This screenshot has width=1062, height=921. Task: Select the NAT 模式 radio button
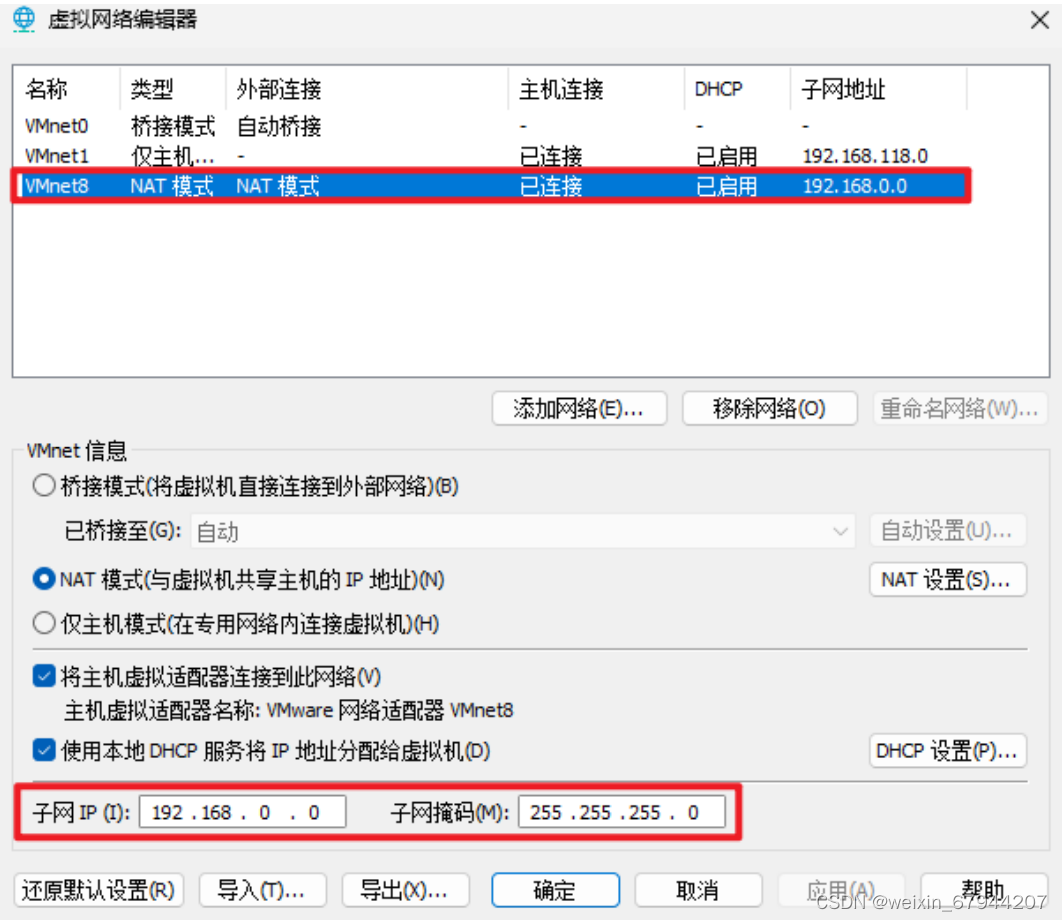tap(44, 579)
